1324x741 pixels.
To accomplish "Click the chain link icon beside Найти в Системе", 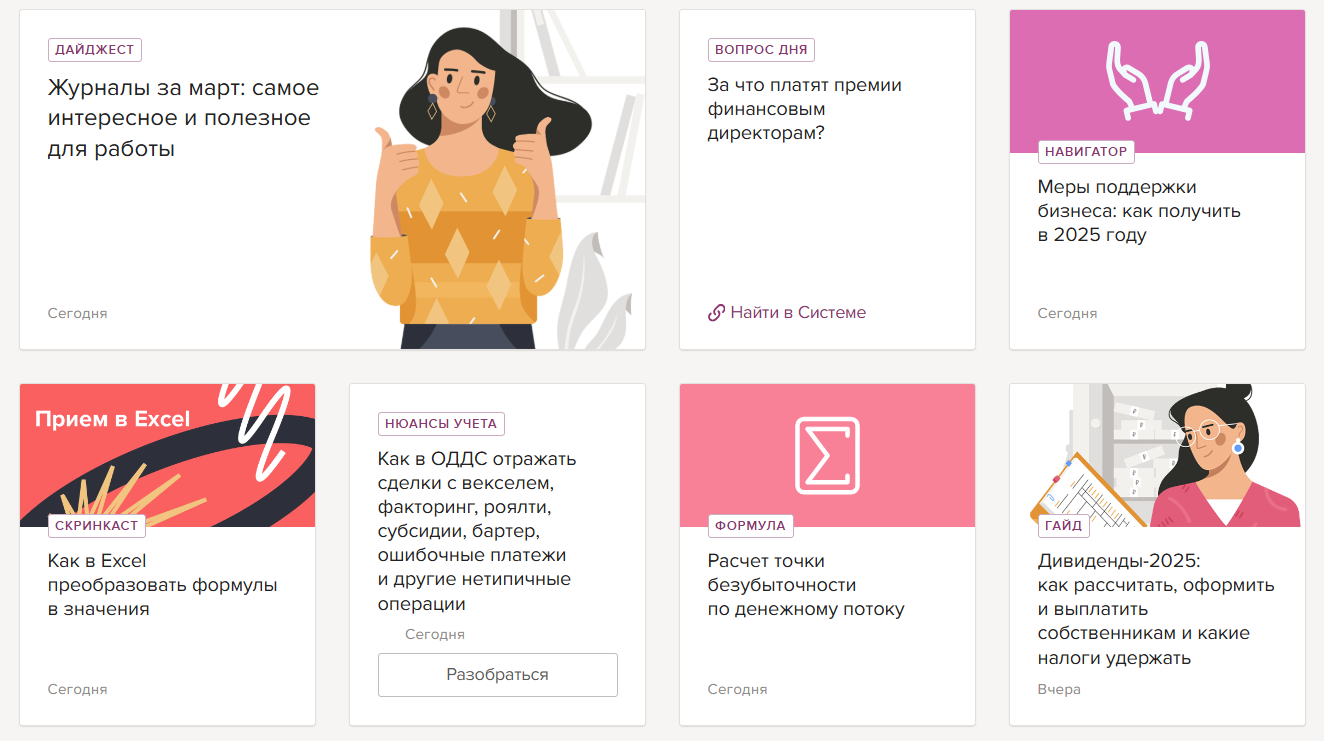I will 716,313.
